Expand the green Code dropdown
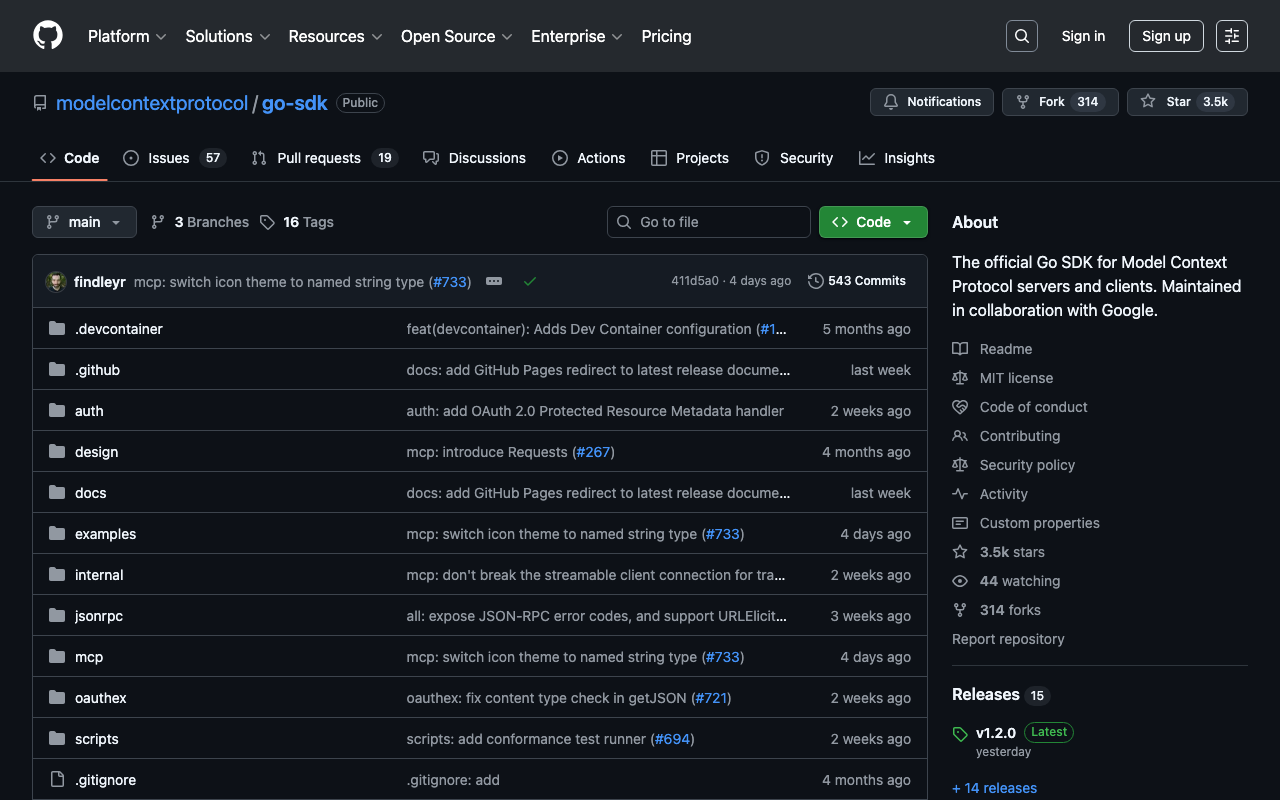 tap(872, 222)
